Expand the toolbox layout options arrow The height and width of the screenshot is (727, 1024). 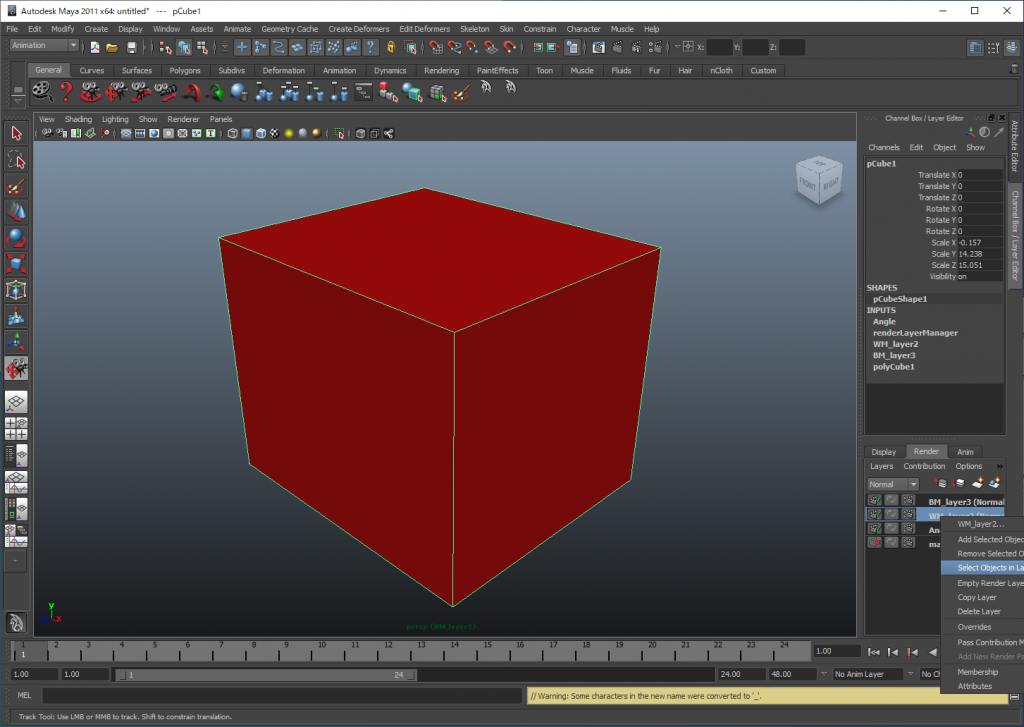click(16, 560)
